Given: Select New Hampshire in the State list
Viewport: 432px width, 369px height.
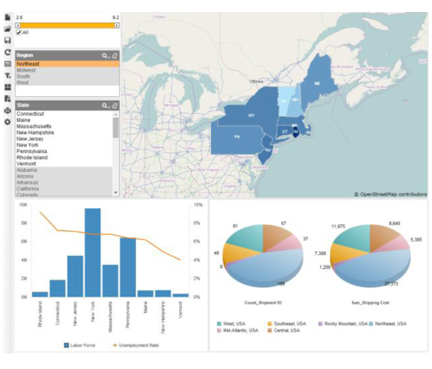Looking at the screenshot, I should pos(64,133).
